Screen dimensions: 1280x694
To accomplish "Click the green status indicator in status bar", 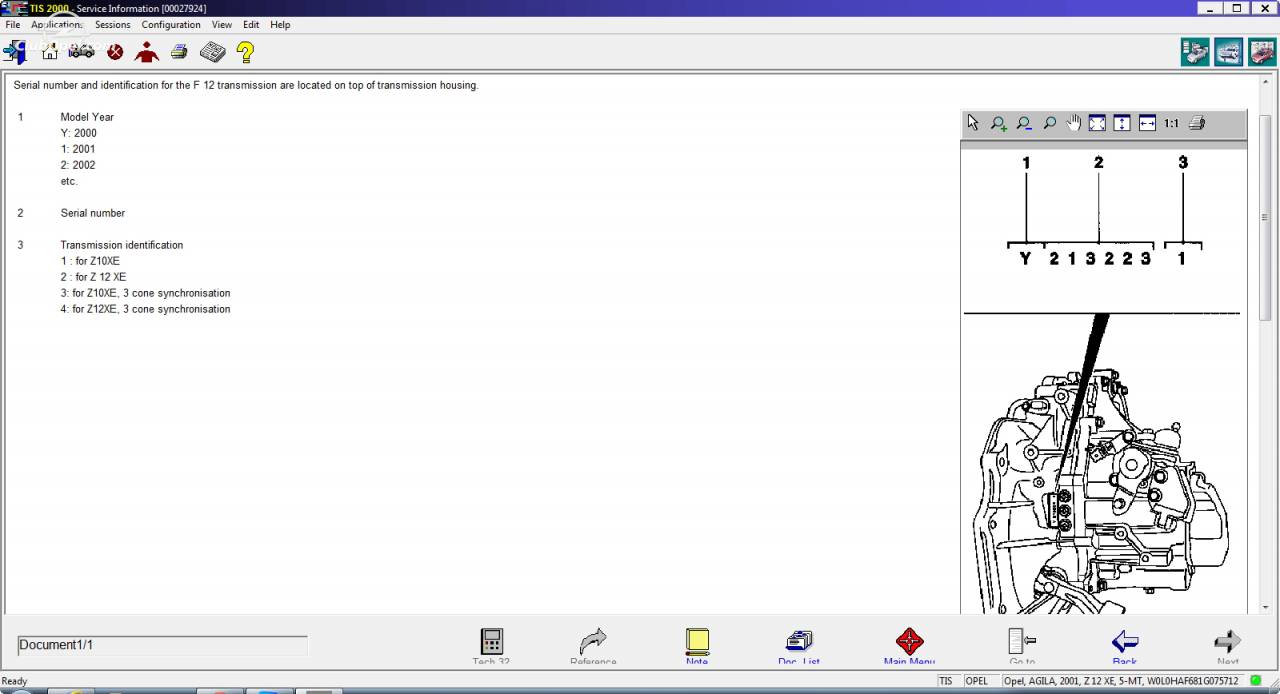I will tap(1255, 681).
